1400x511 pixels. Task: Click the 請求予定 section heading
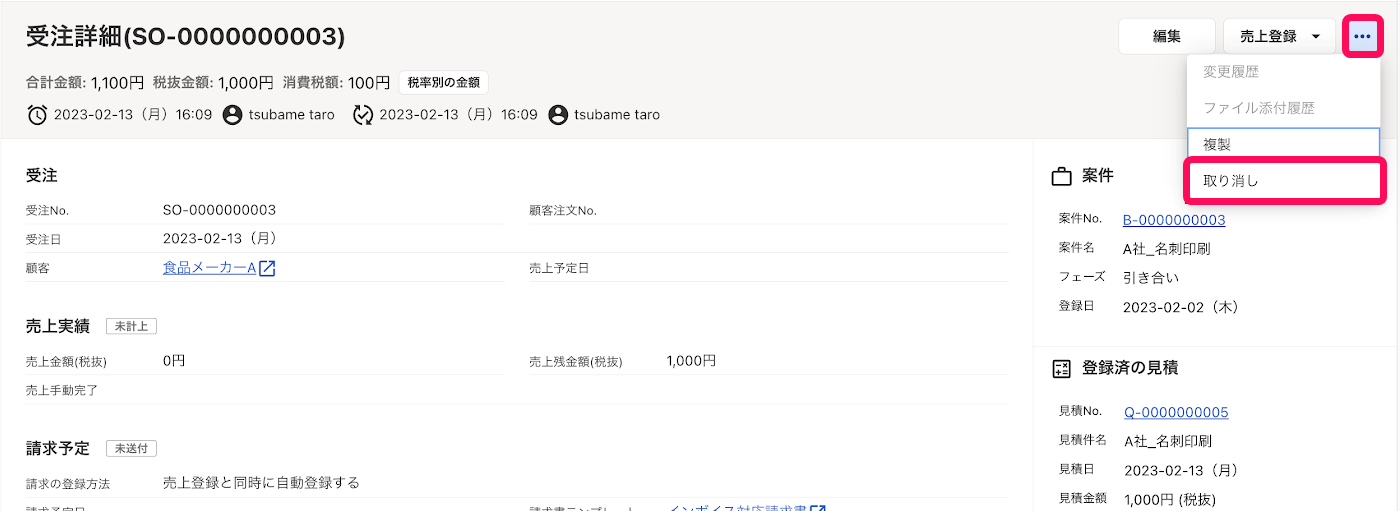(58, 449)
